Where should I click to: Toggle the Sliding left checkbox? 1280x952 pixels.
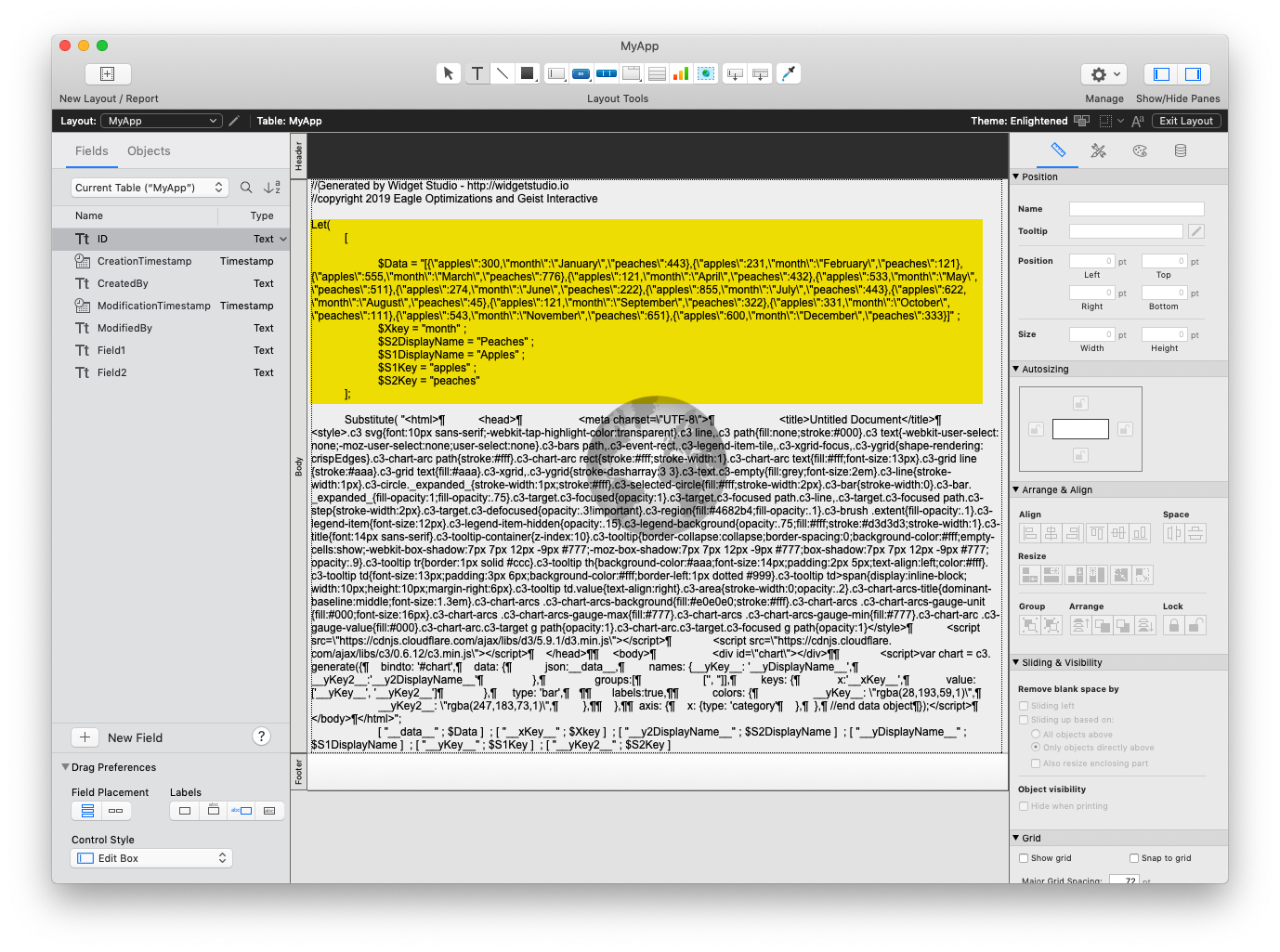pos(1024,706)
